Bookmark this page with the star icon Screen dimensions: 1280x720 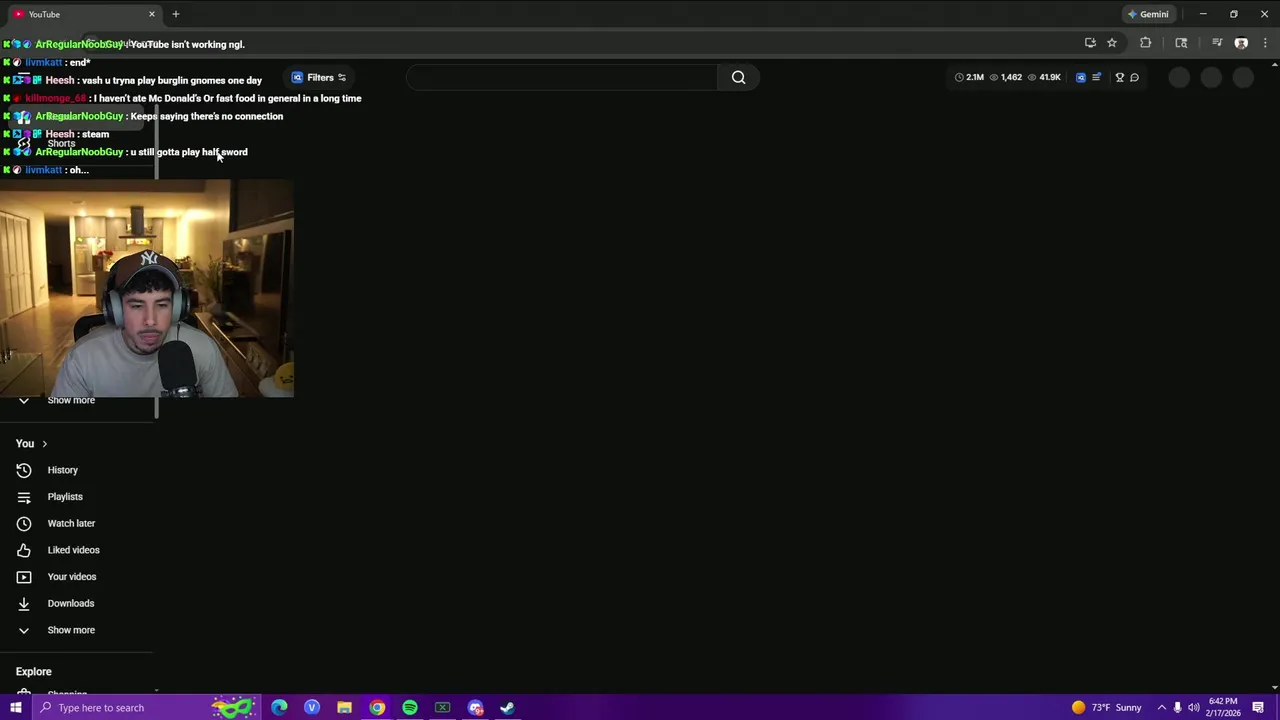(1112, 43)
